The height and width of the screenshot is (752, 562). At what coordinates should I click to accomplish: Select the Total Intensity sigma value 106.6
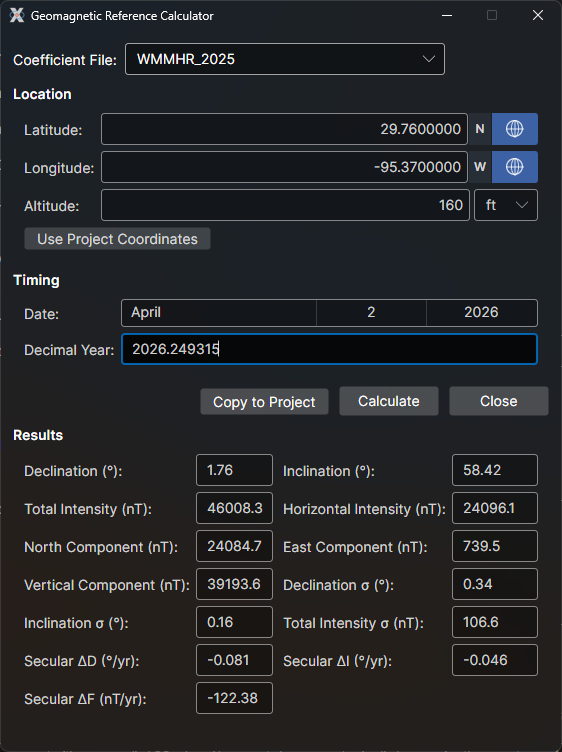(495, 622)
